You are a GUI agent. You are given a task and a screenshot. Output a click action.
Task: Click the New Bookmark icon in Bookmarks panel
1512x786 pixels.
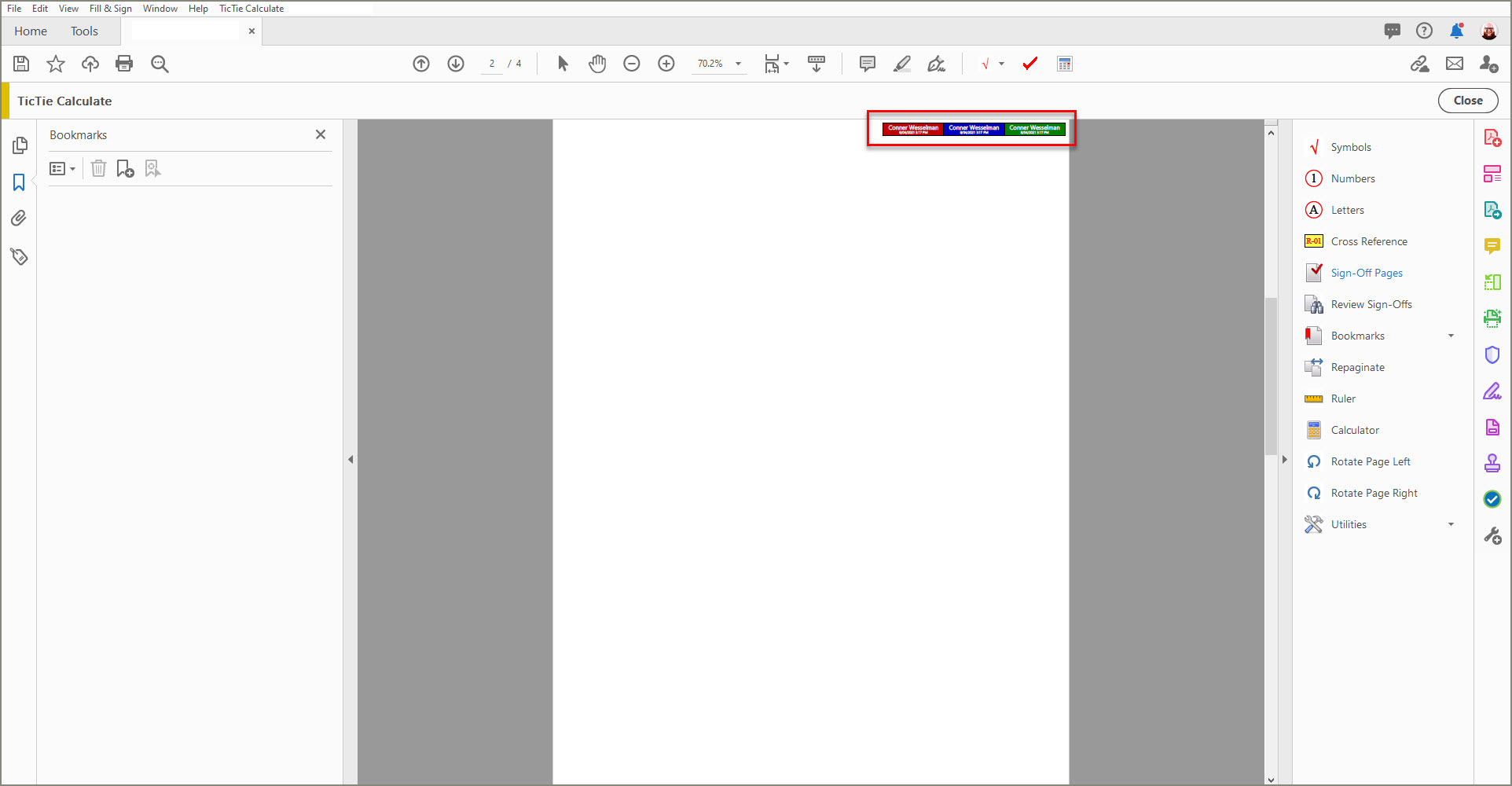pos(125,168)
